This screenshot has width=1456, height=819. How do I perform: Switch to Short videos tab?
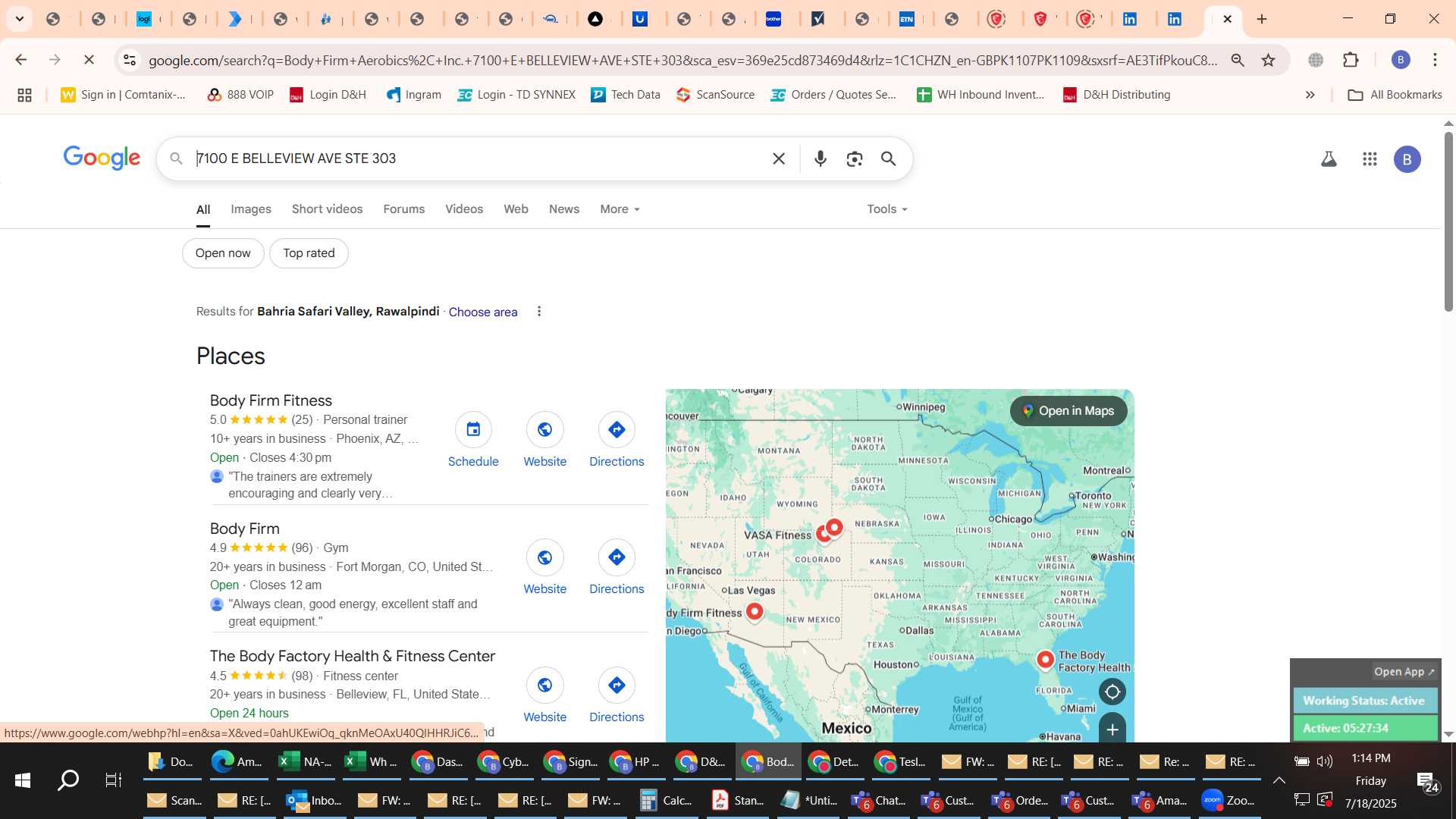tap(328, 209)
